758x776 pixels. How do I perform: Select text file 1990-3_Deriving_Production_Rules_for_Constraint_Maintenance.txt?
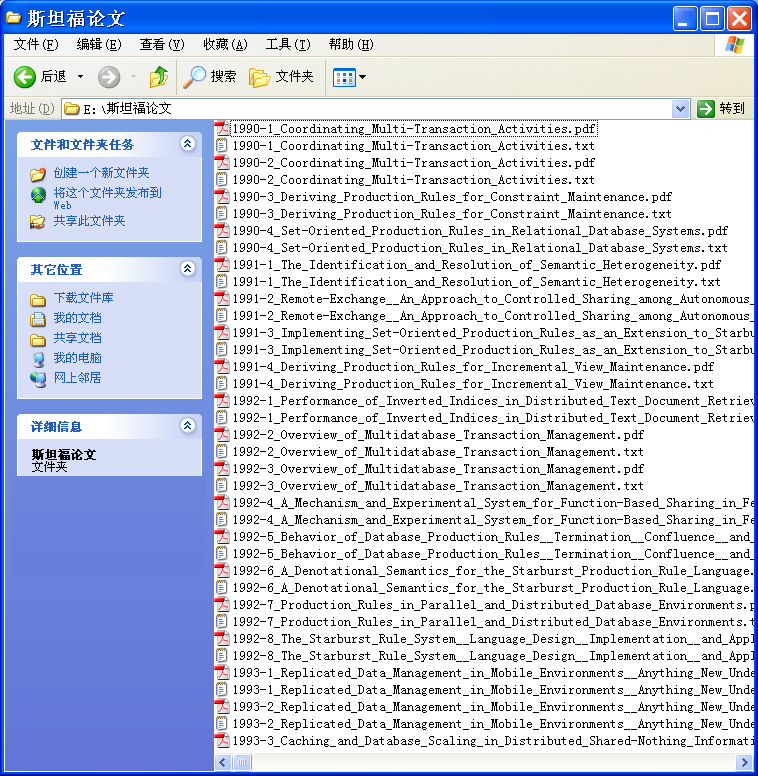[x=451, y=214]
